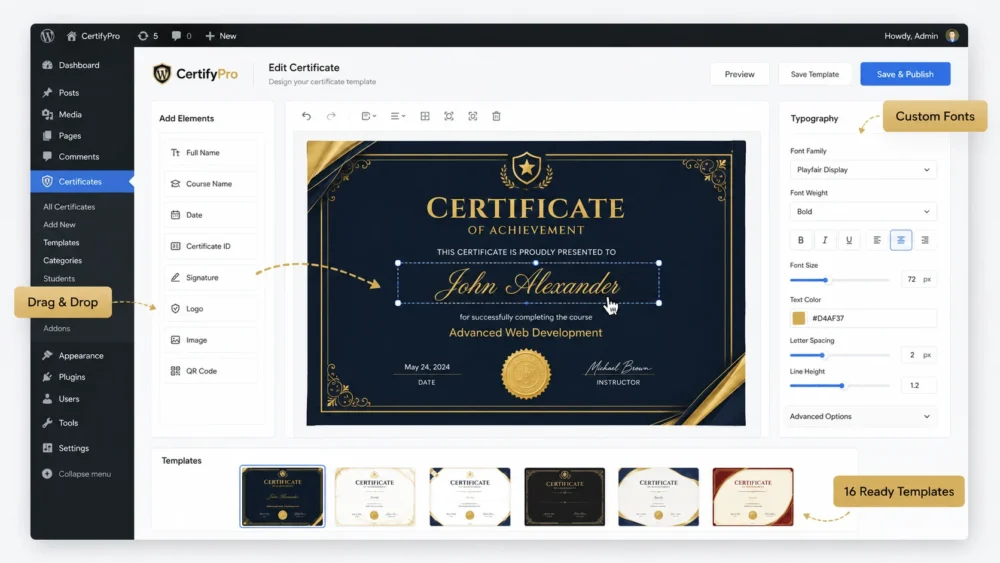Expand Advanced Options section
1000x563 pixels.
[x=863, y=416]
